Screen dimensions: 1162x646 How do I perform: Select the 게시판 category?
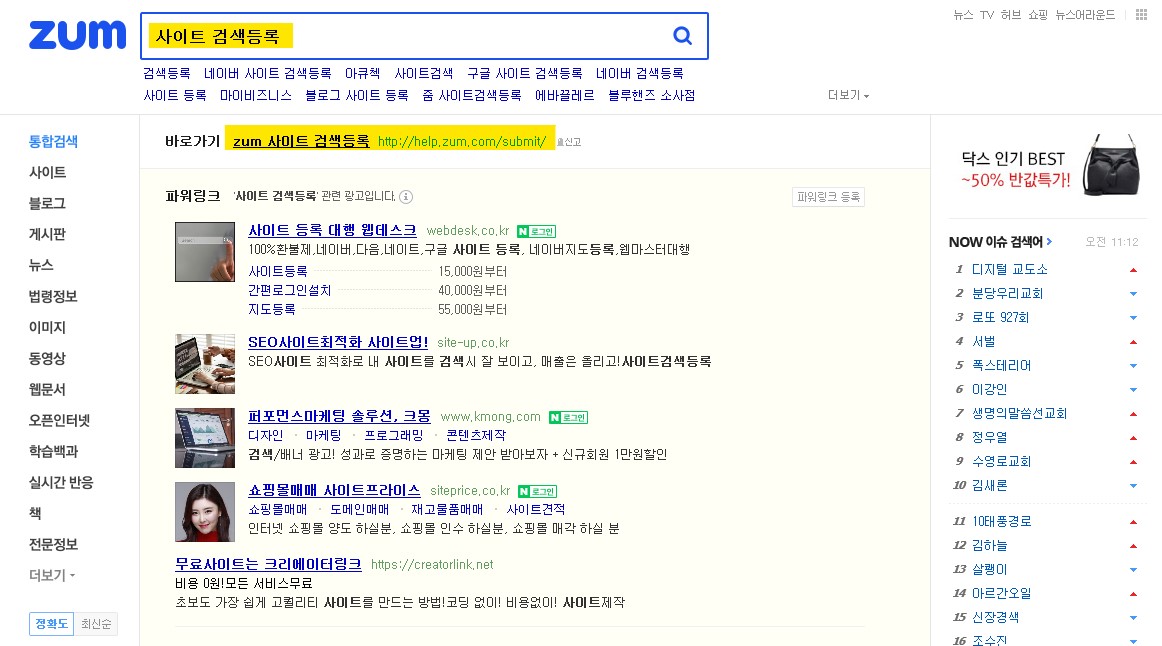47,234
